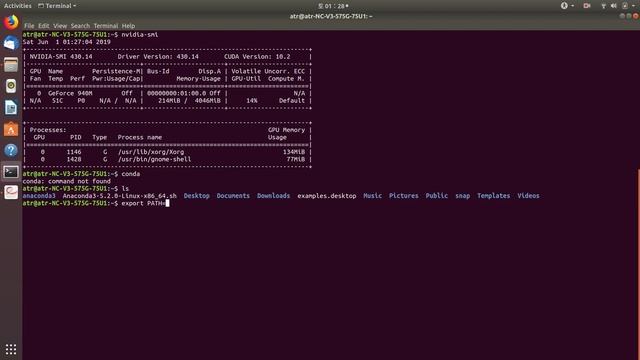Open the File menu
Viewport: 640px width, 360px height.
pos(29,26)
